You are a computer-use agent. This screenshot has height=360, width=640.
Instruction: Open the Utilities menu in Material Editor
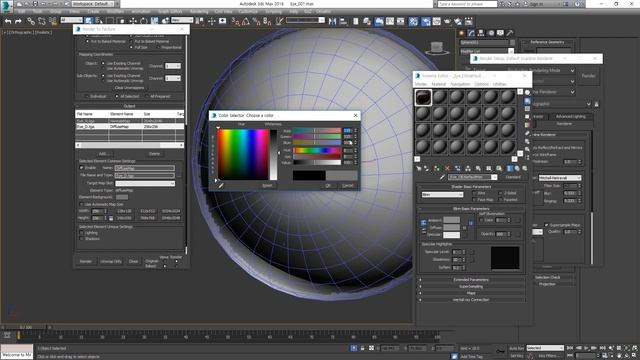pyautogui.click(x=500, y=84)
